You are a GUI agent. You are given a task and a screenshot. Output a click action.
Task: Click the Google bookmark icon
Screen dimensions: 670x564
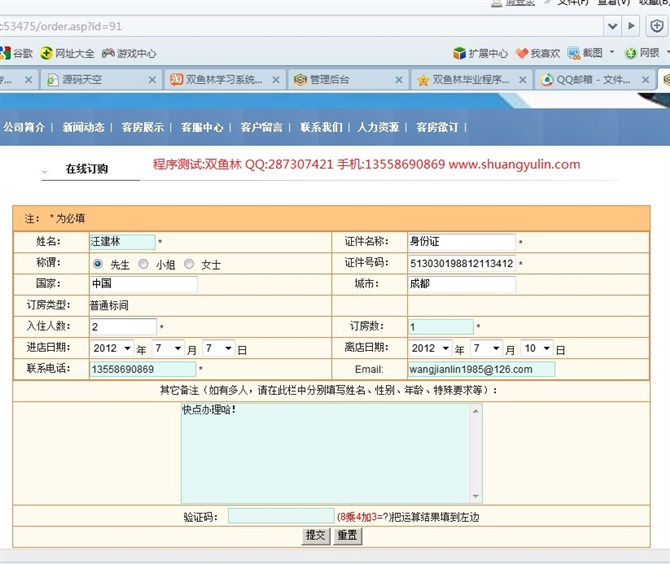coord(5,53)
